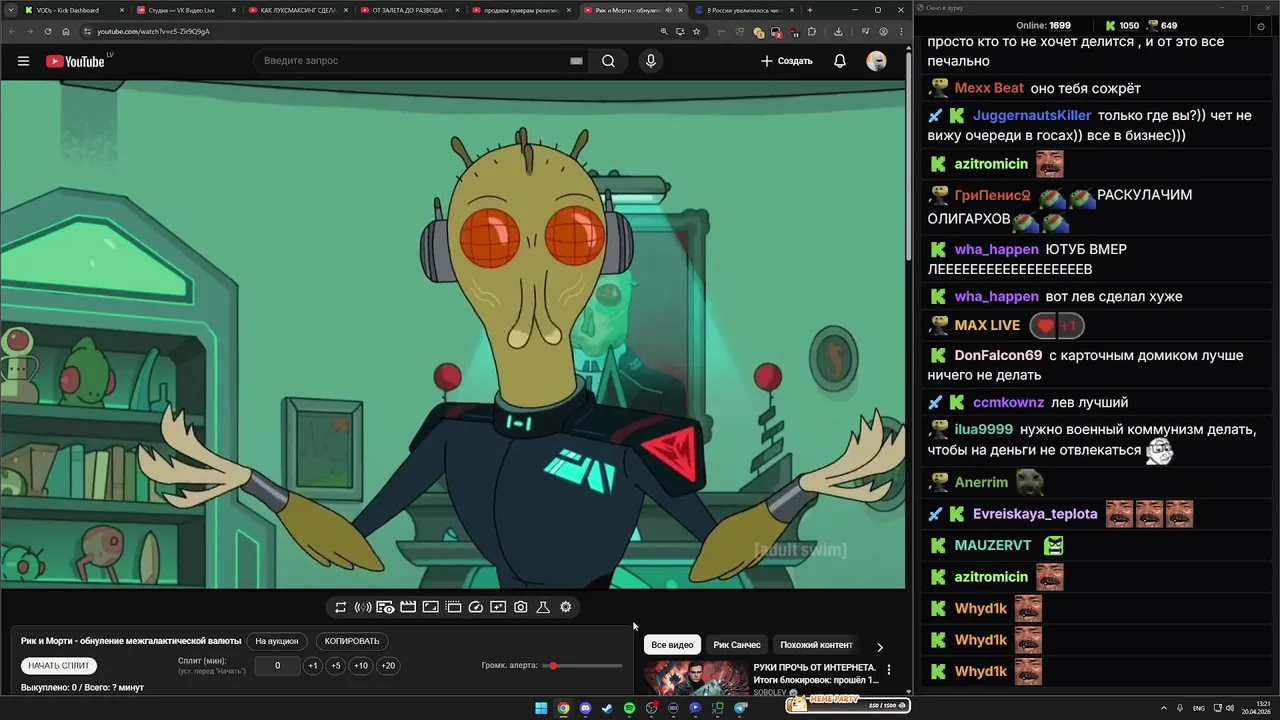Go to the YouTube home logo
Image resolution: width=1280 pixels, height=720 pixels.
pyautogui.click(x=75, y=61)
